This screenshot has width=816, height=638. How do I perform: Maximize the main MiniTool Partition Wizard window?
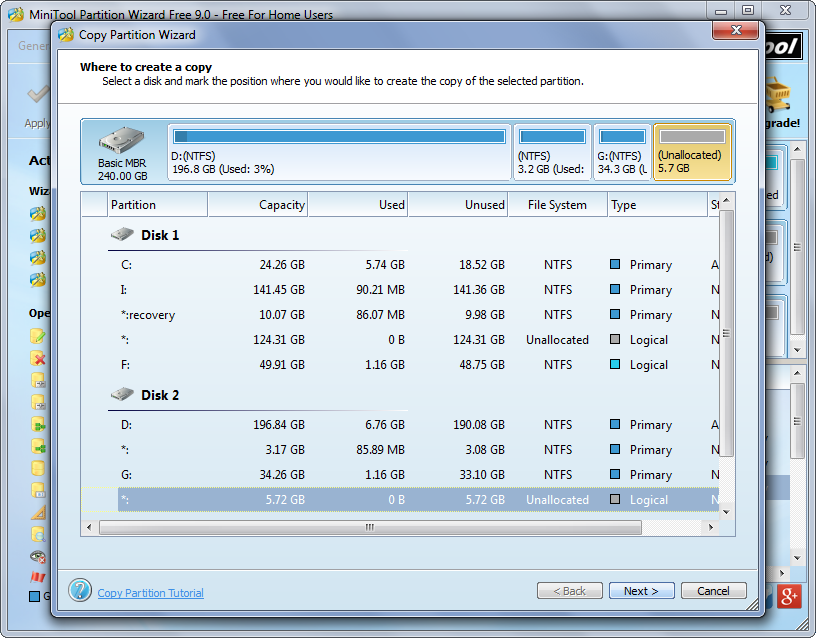coord(748,10)
